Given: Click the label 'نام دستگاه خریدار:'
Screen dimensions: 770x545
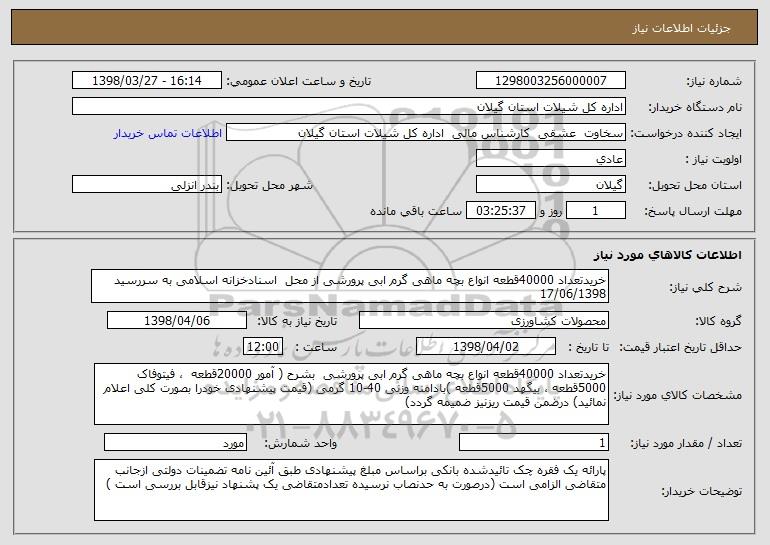Looking at the screenshot, I should pos(695,108).
